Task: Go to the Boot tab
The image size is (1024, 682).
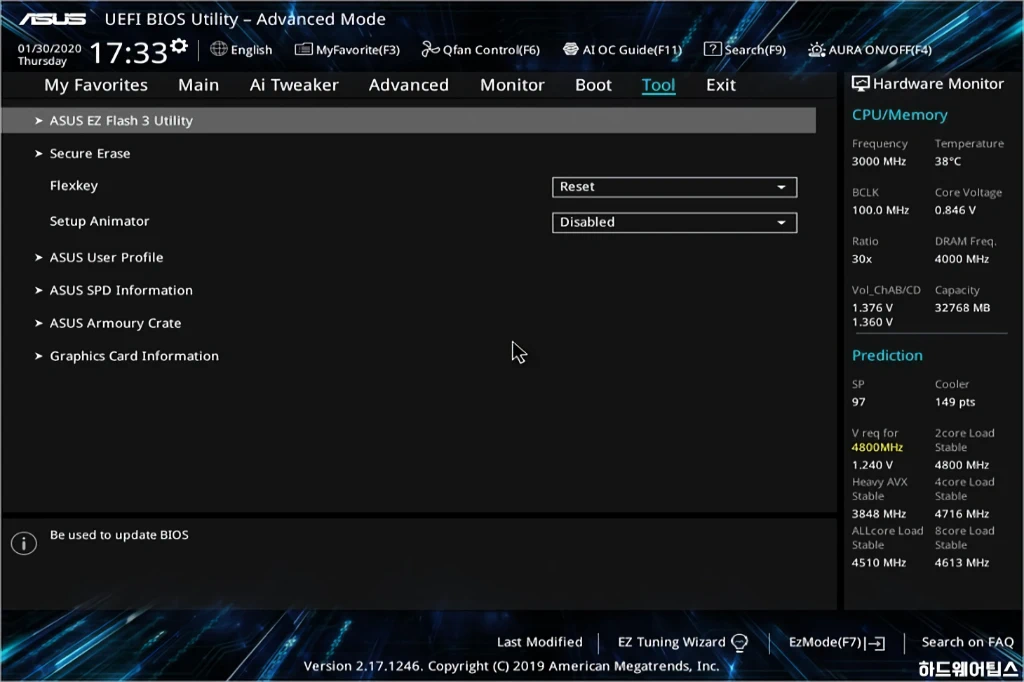Action: [x=593, y=85]
